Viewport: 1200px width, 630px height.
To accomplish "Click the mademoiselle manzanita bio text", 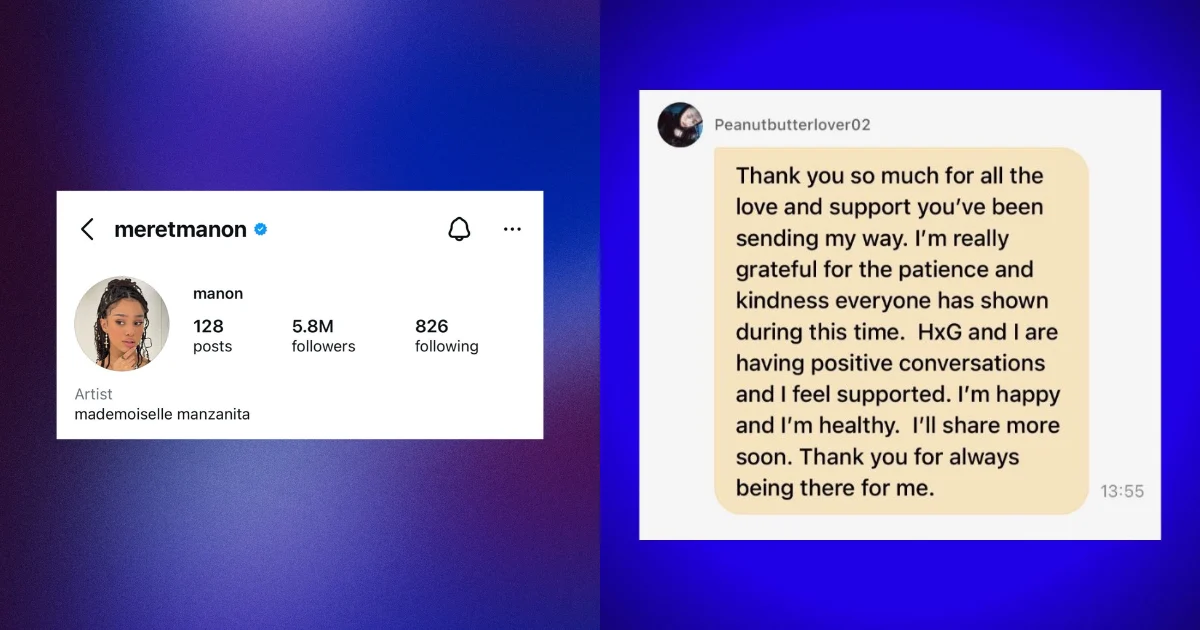I will tap(162, 414).
